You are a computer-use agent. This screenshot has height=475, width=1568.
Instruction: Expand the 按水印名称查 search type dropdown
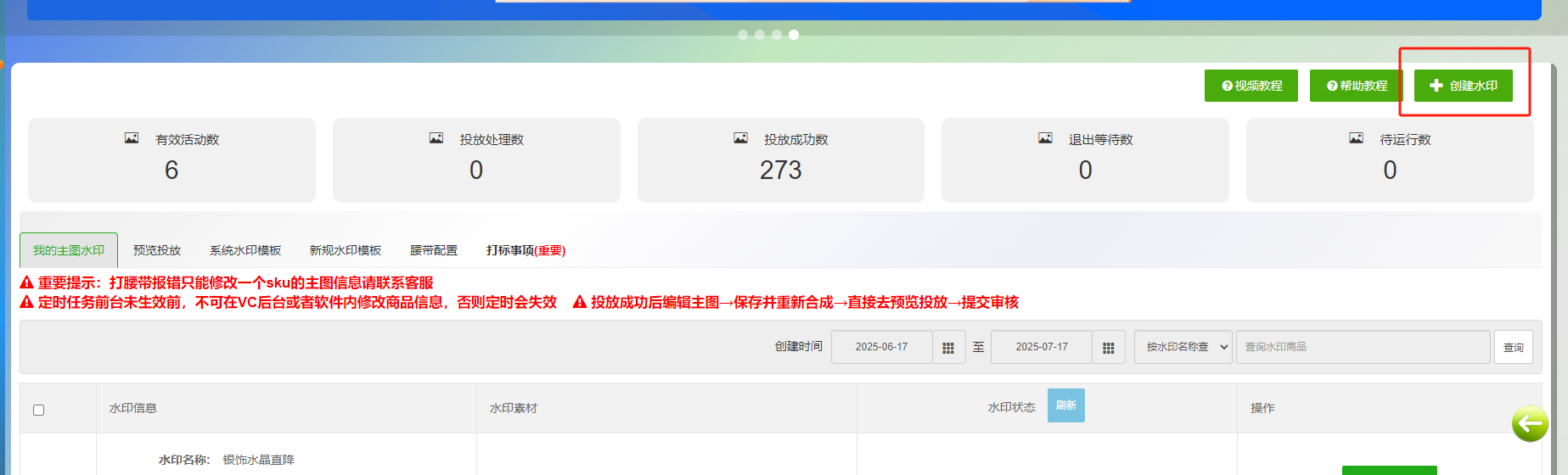coord(1183,347)
